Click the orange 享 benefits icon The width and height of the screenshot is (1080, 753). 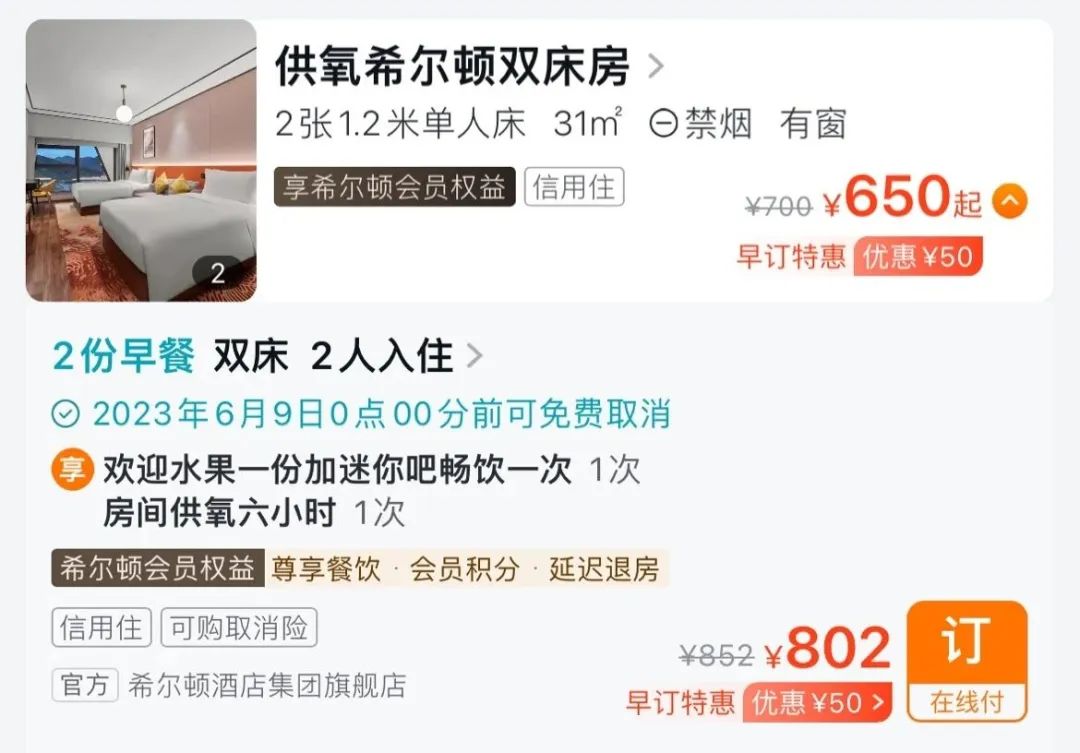pyautogui.click(x=72, y=469)
